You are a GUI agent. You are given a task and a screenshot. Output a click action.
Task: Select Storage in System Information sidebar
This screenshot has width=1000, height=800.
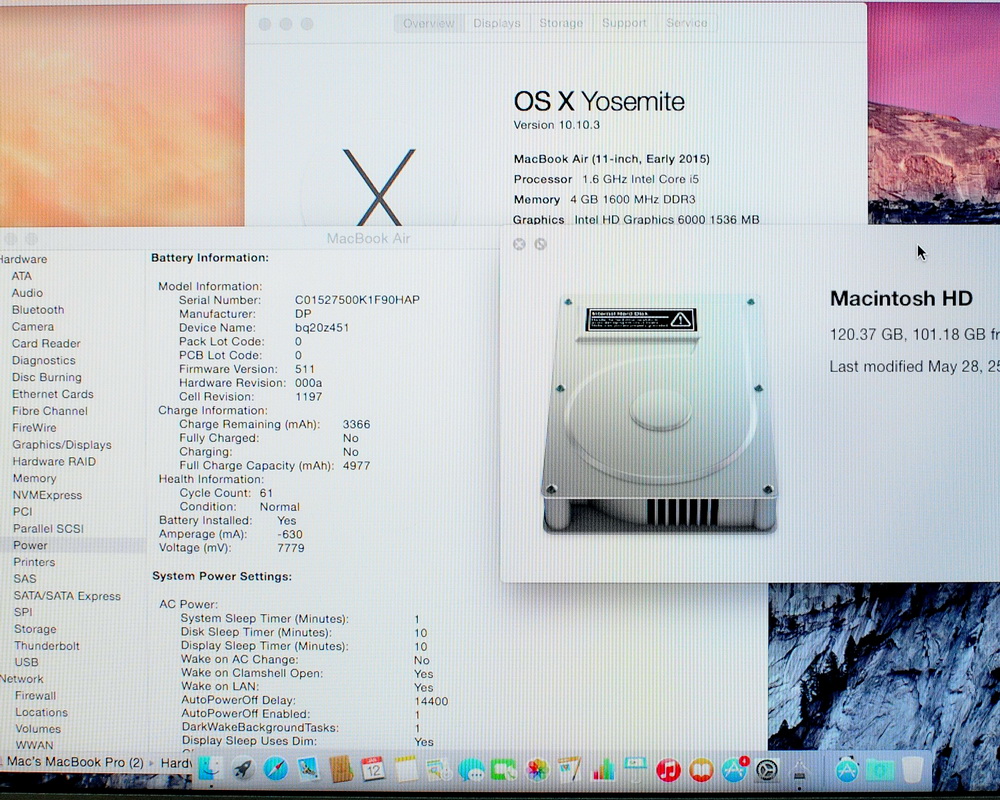point(35,629)
